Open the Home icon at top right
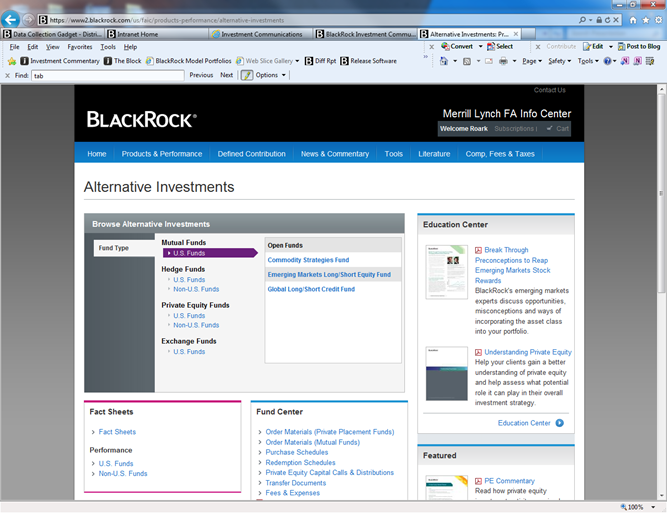The image size is (667, 513). [633, 20]
